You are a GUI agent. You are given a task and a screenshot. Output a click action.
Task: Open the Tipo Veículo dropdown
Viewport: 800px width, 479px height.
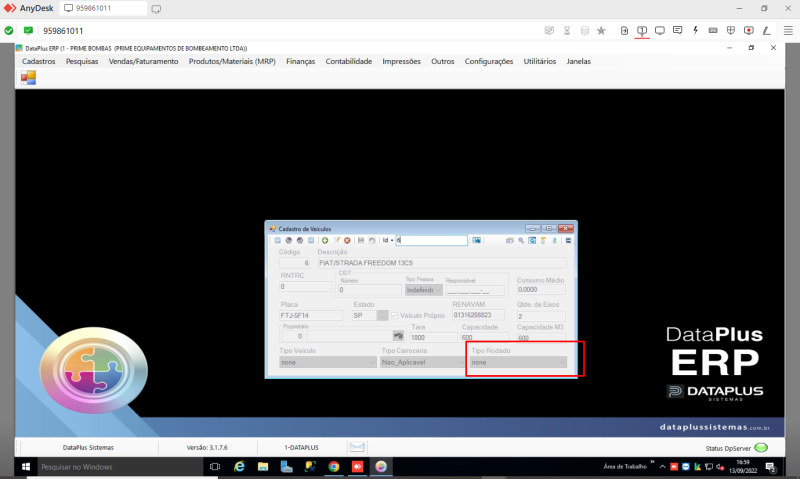point(328,362)
